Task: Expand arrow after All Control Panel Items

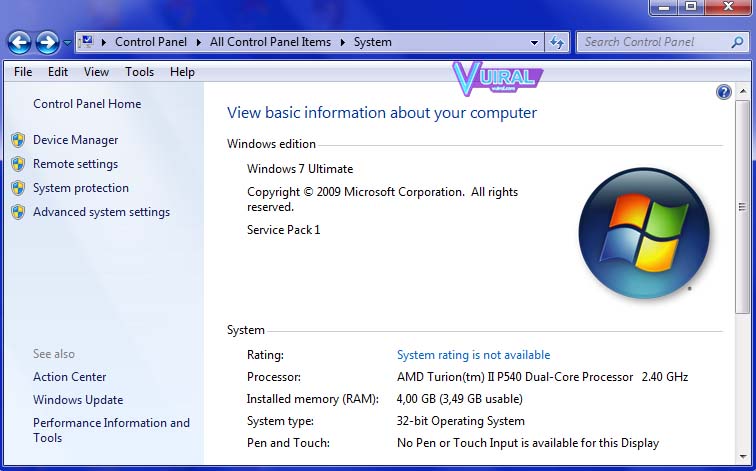Action: coord(343,42)
